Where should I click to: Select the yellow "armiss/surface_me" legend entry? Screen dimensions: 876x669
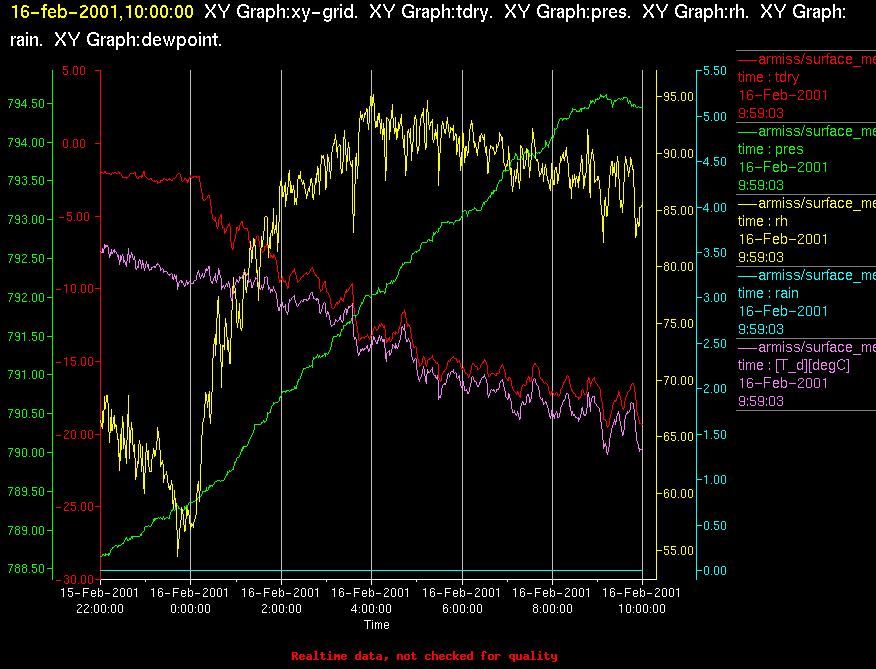[807, 203]
